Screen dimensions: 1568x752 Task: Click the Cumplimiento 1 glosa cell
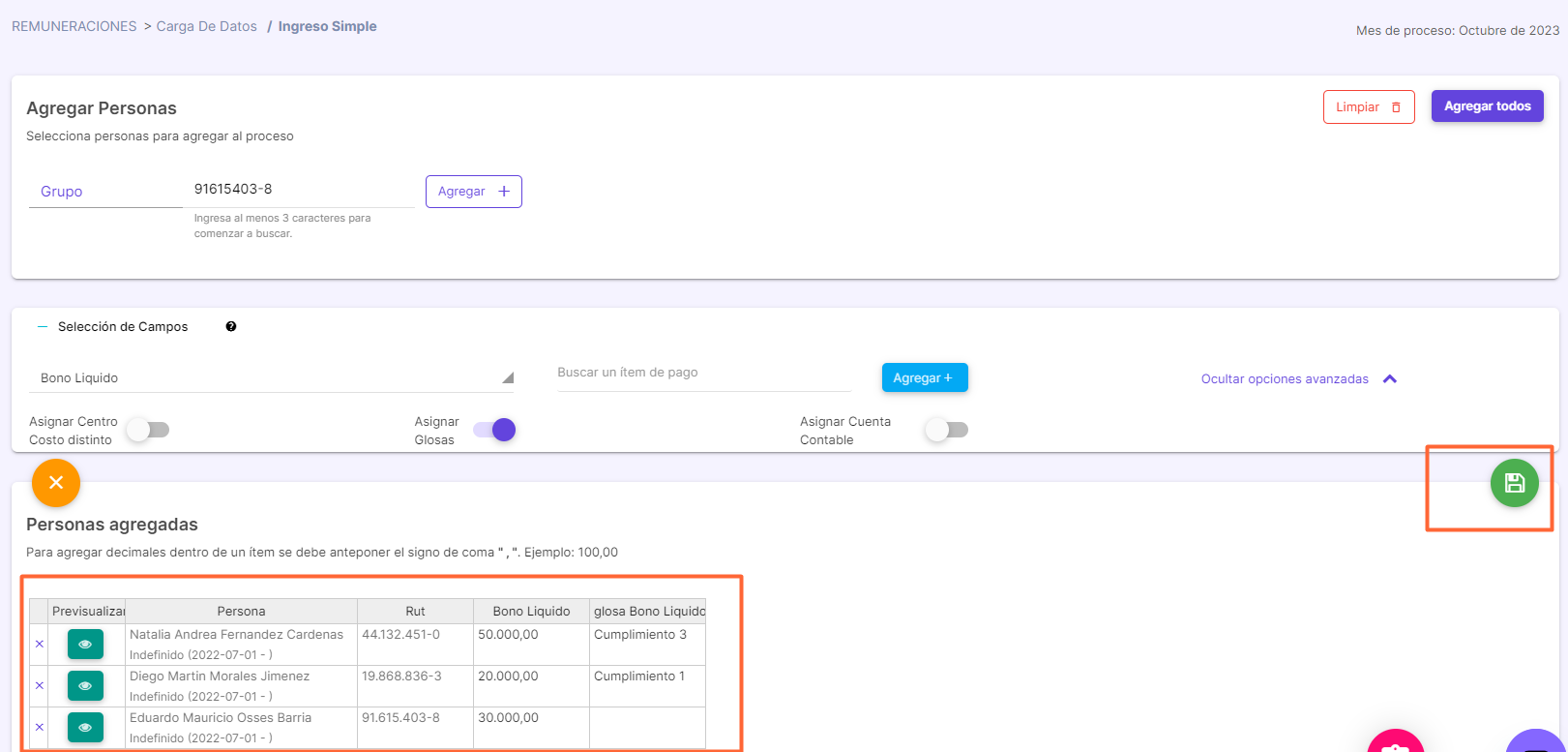pyautogui.click(x=648, y=685)
